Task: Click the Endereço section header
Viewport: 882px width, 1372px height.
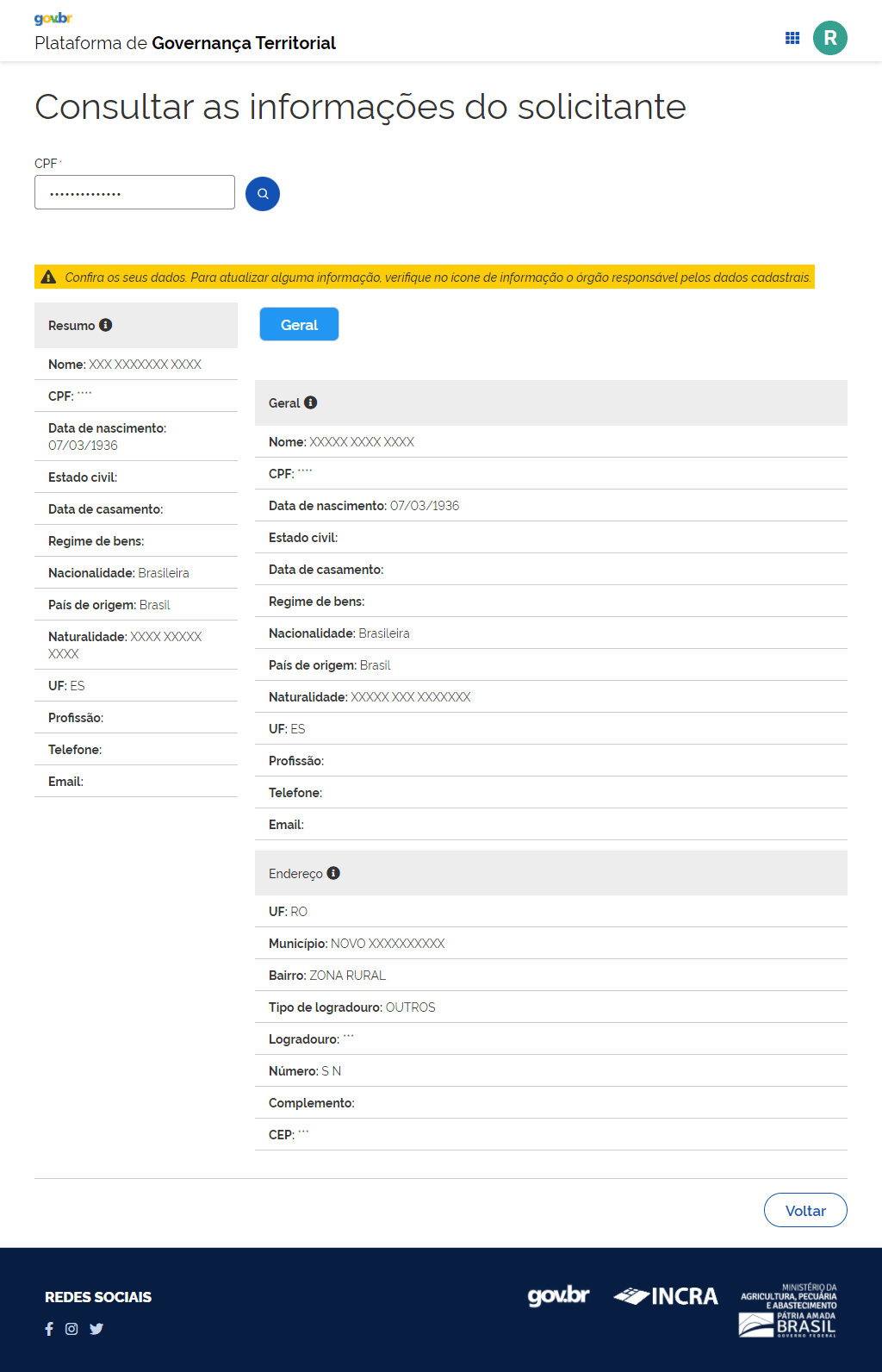Action: click(x=551, y=873)
